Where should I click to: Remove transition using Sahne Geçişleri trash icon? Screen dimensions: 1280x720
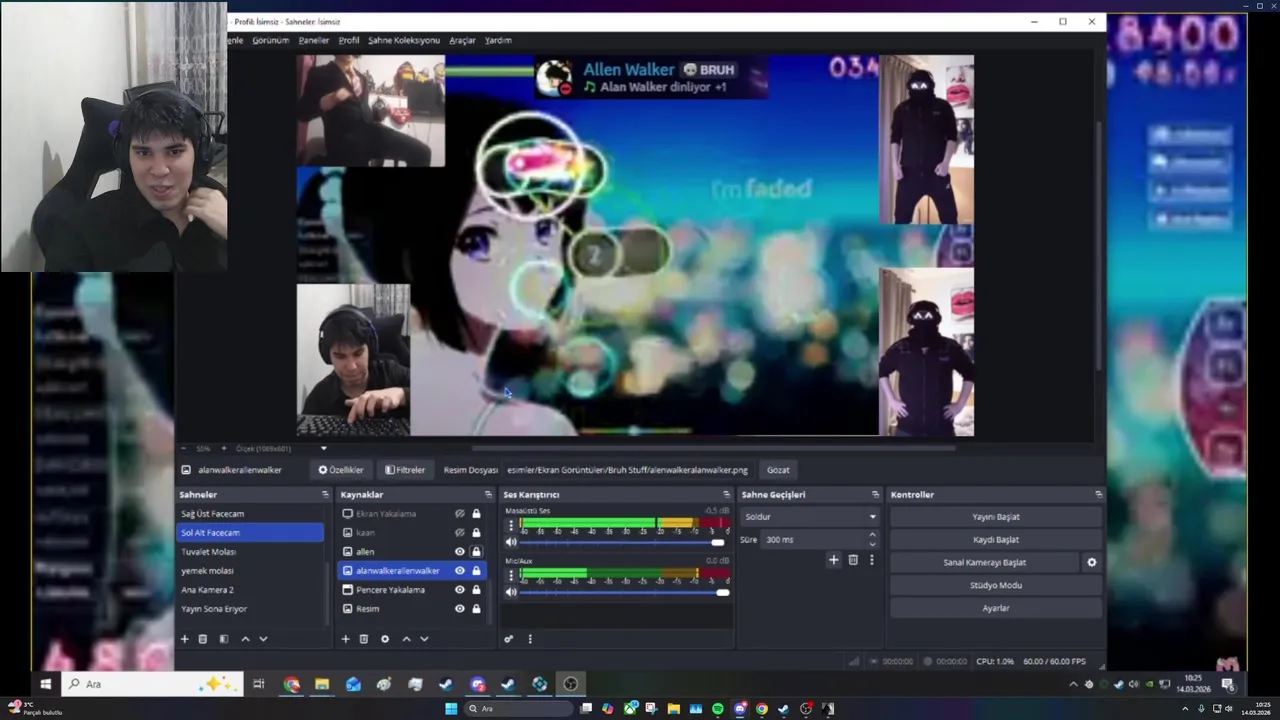click(x=853, y=560)
